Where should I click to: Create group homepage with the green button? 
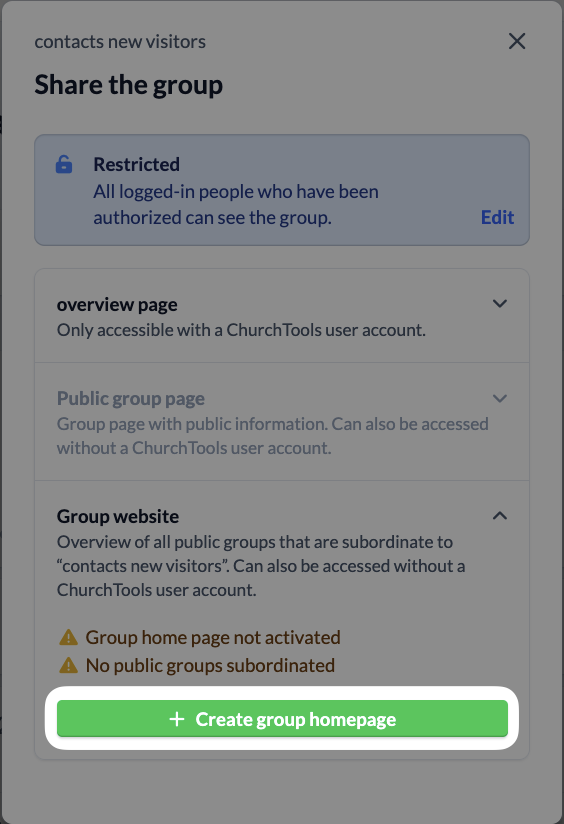pos(282,718)
